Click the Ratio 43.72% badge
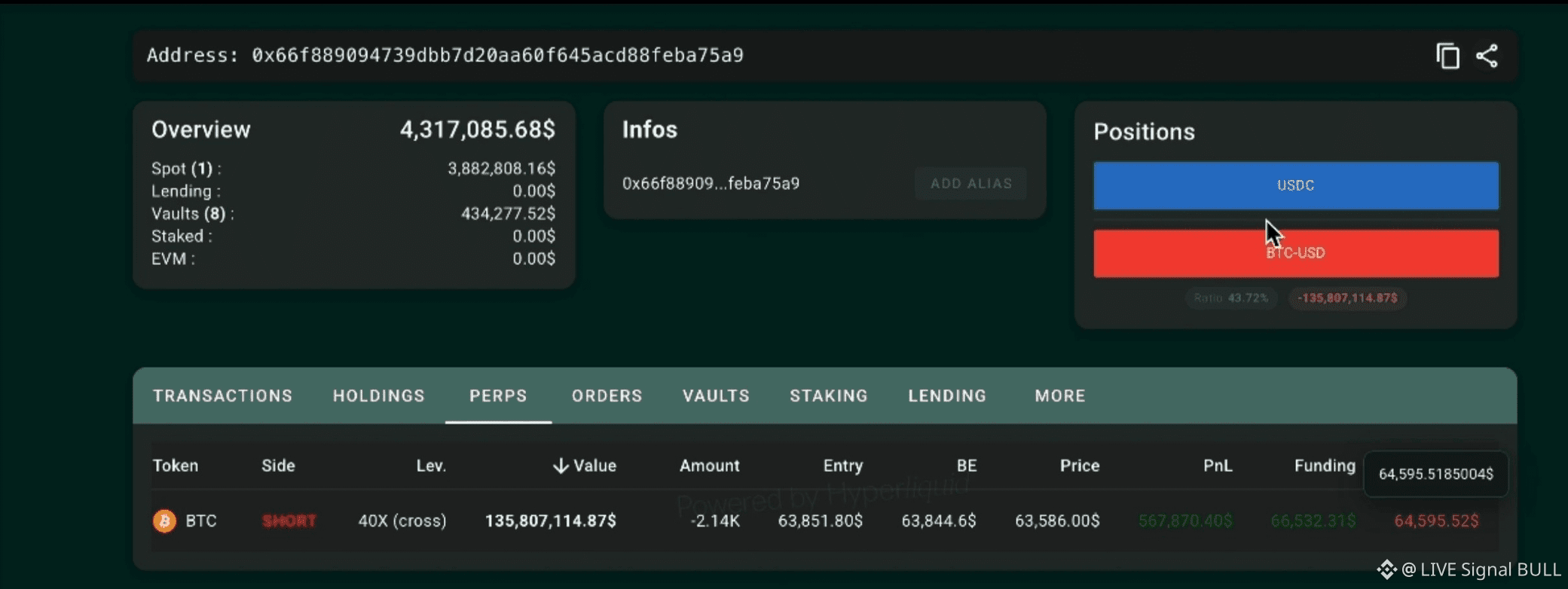This screenshot has height=589, width=1568. 1231,298
